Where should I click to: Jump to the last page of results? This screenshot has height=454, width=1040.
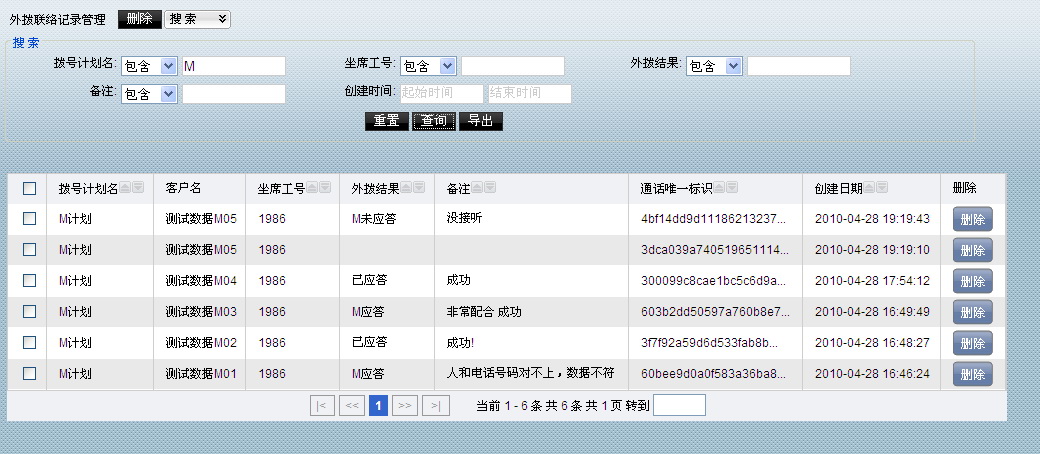[435, 406]
